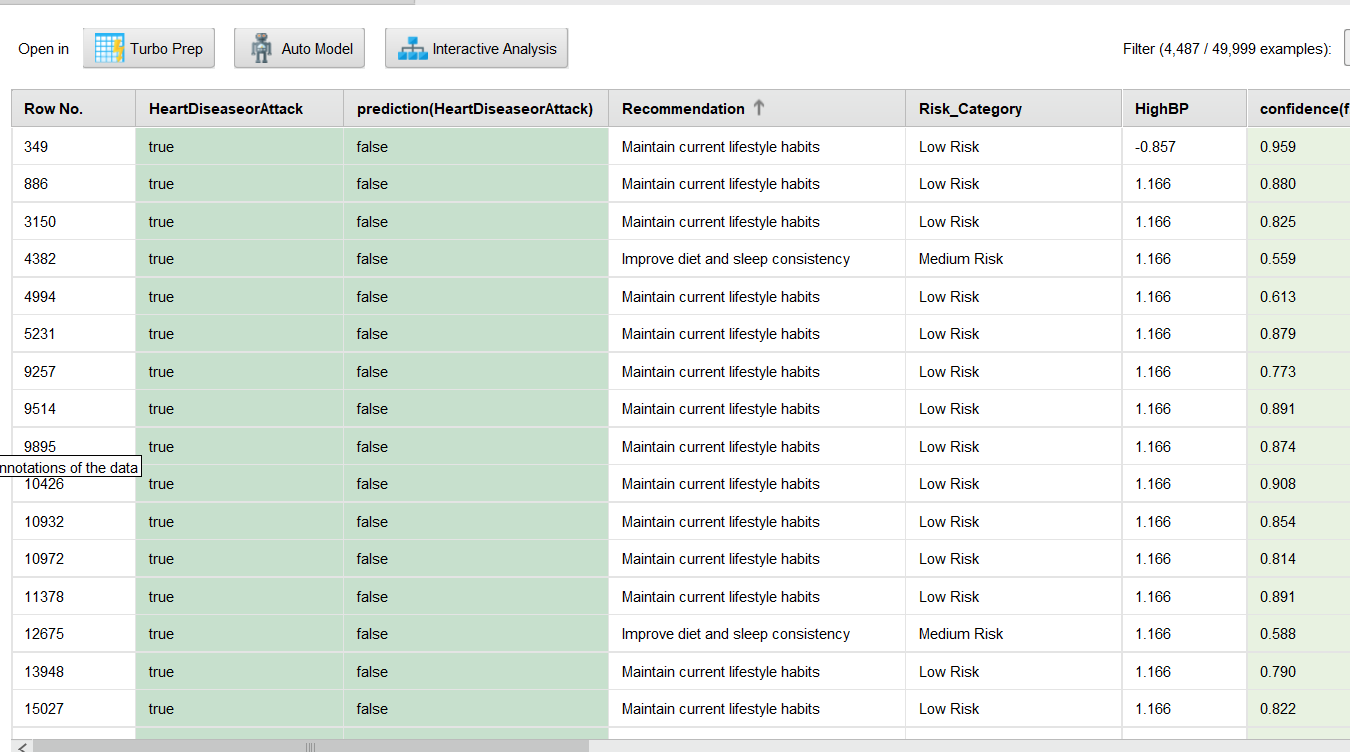This screenshot has height=752, width=1350.
Task: Select row number 15027
Action: click(44, 709)
